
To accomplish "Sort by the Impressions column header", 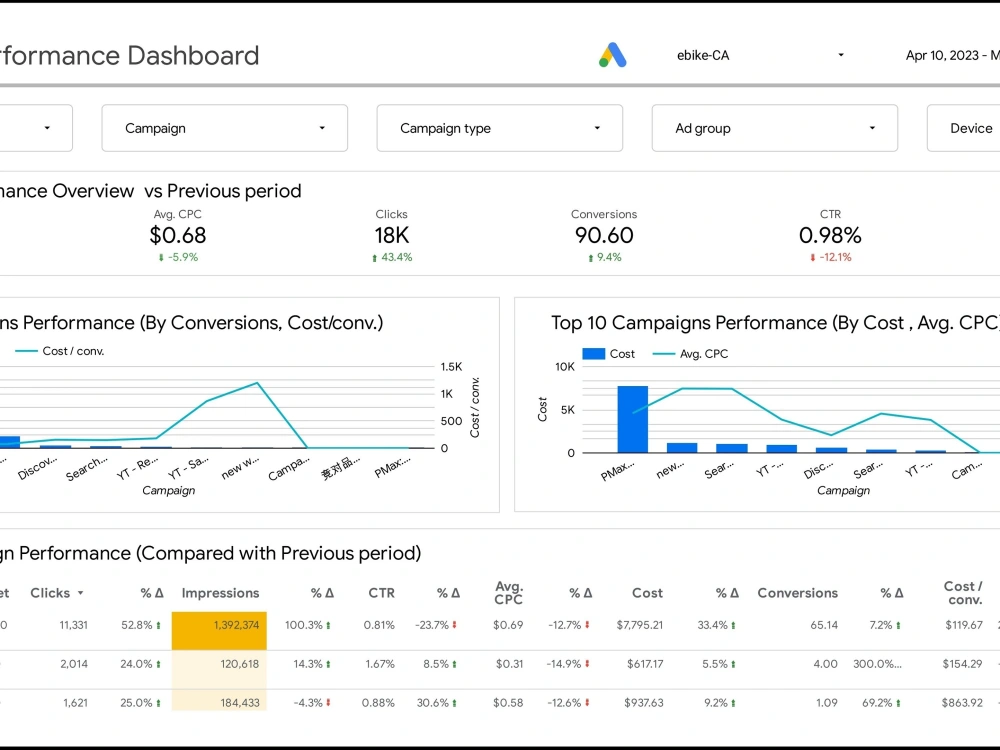I will click(x=220, y=593).
